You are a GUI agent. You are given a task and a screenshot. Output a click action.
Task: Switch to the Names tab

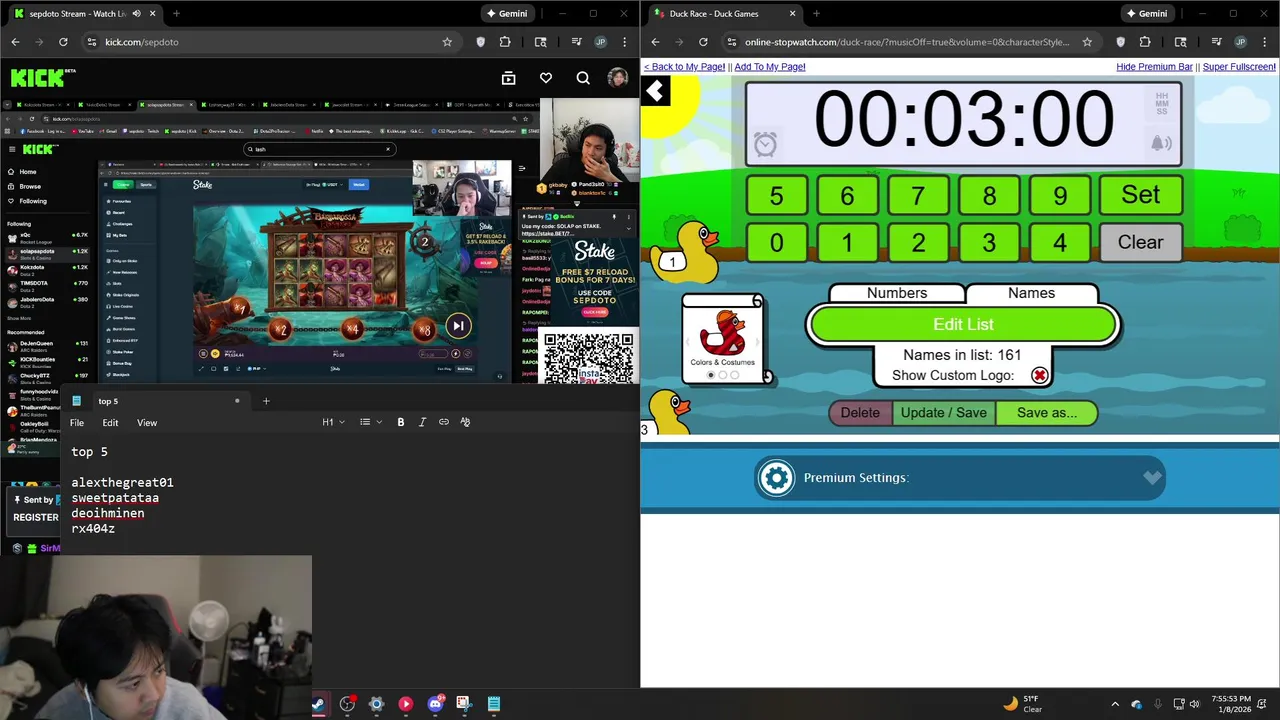[1031, 293]
